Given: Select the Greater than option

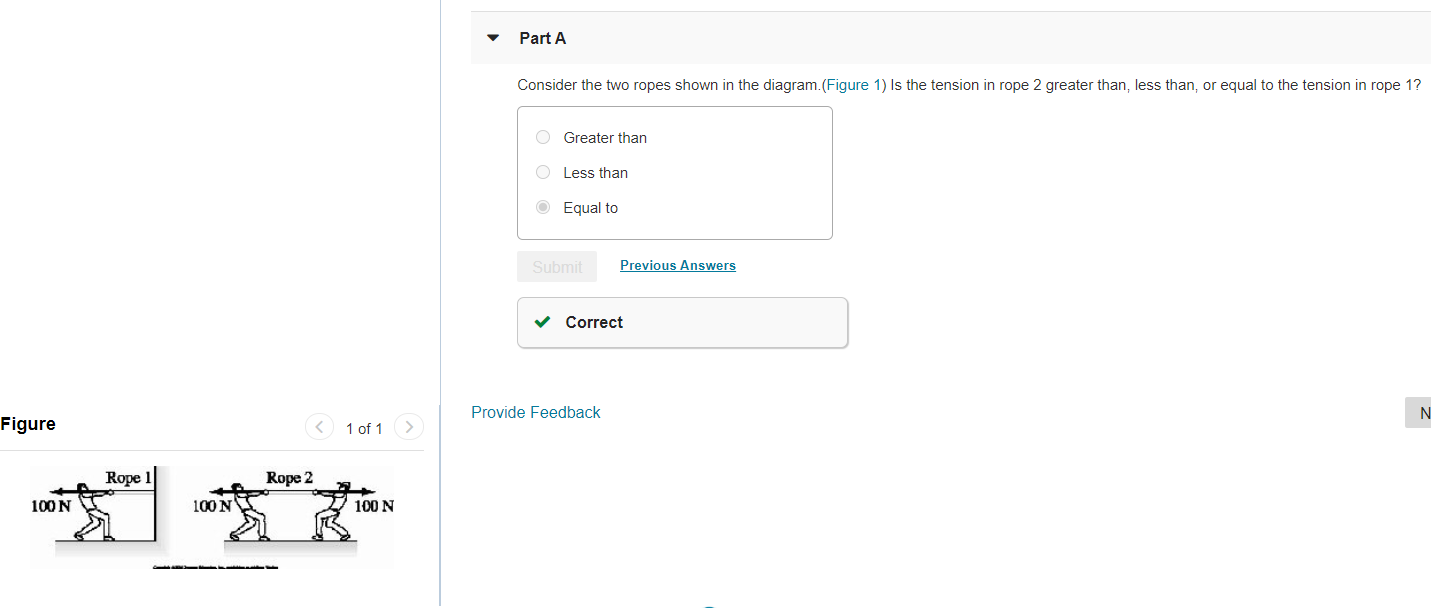Looking at the screenshot, I should pyautogui.click(x=542, y=137).
